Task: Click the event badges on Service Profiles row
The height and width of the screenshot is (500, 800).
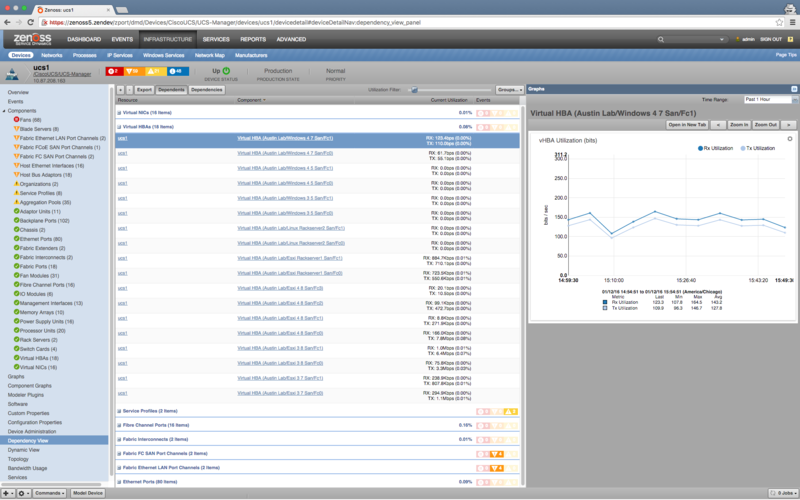Action: pos(497,411)
